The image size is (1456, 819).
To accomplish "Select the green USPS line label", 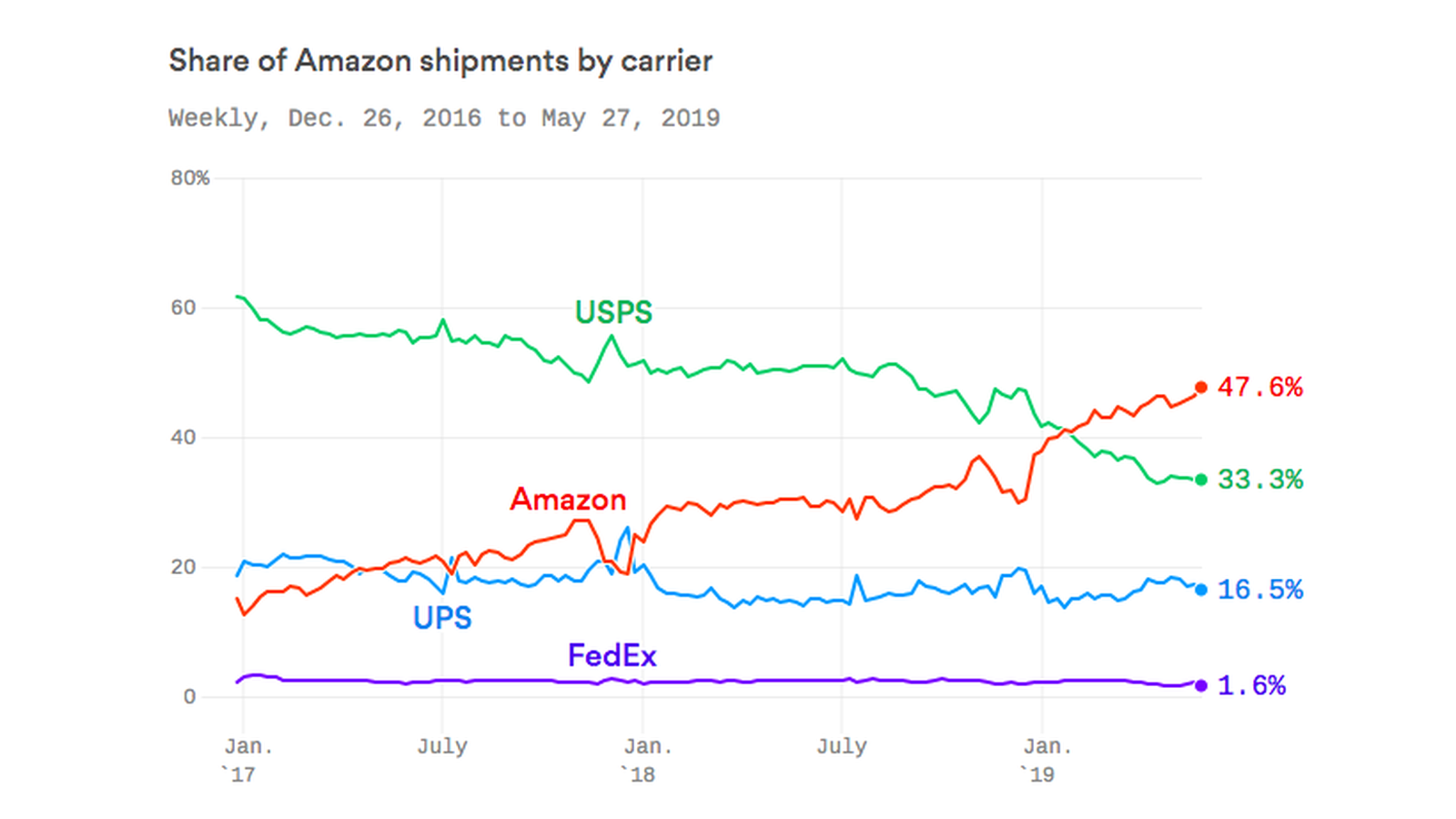I will click(x=613, y=312).
